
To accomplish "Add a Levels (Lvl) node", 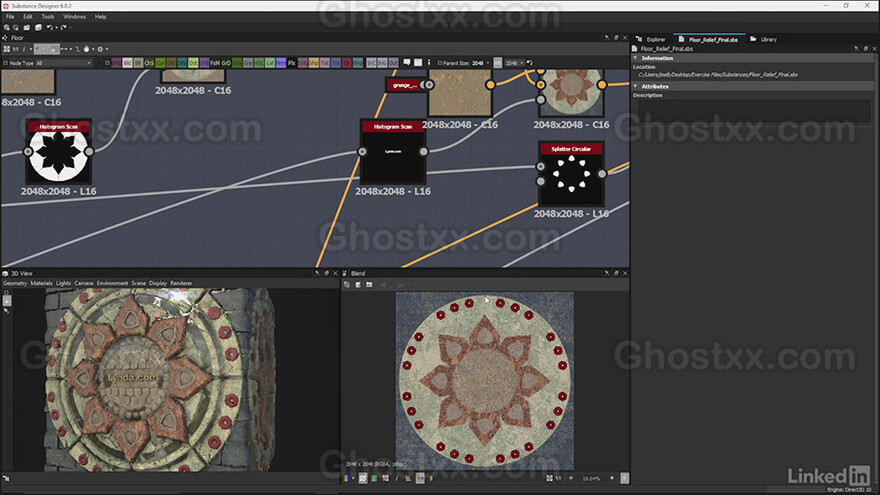I will (x=271, y=63).
